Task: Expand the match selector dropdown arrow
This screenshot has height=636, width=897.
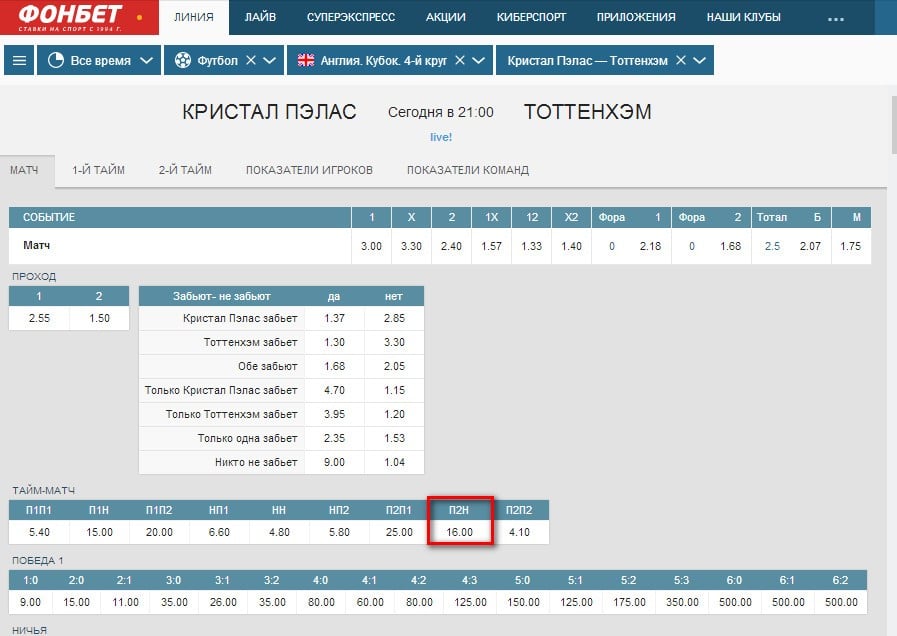Action: point(700,60)
